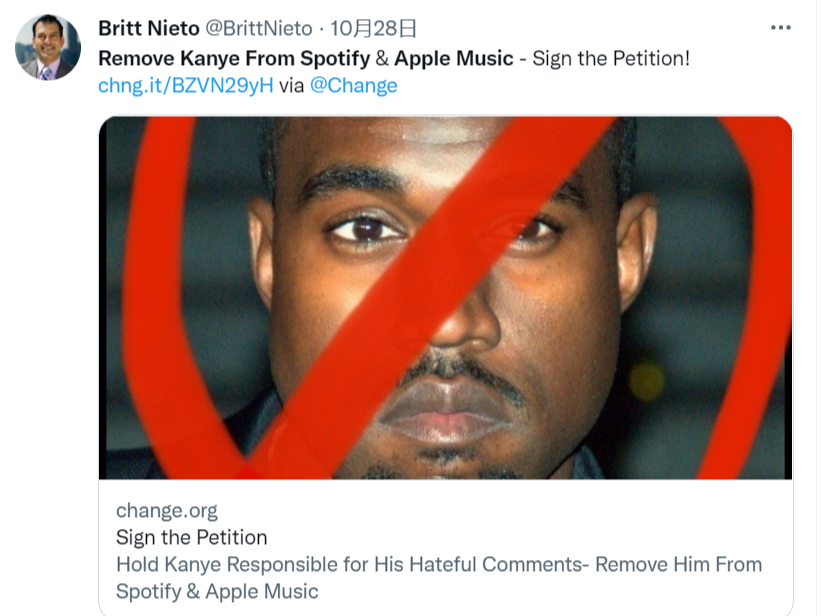
Task: Click the change.org domain on card
Action: point(167,511)
